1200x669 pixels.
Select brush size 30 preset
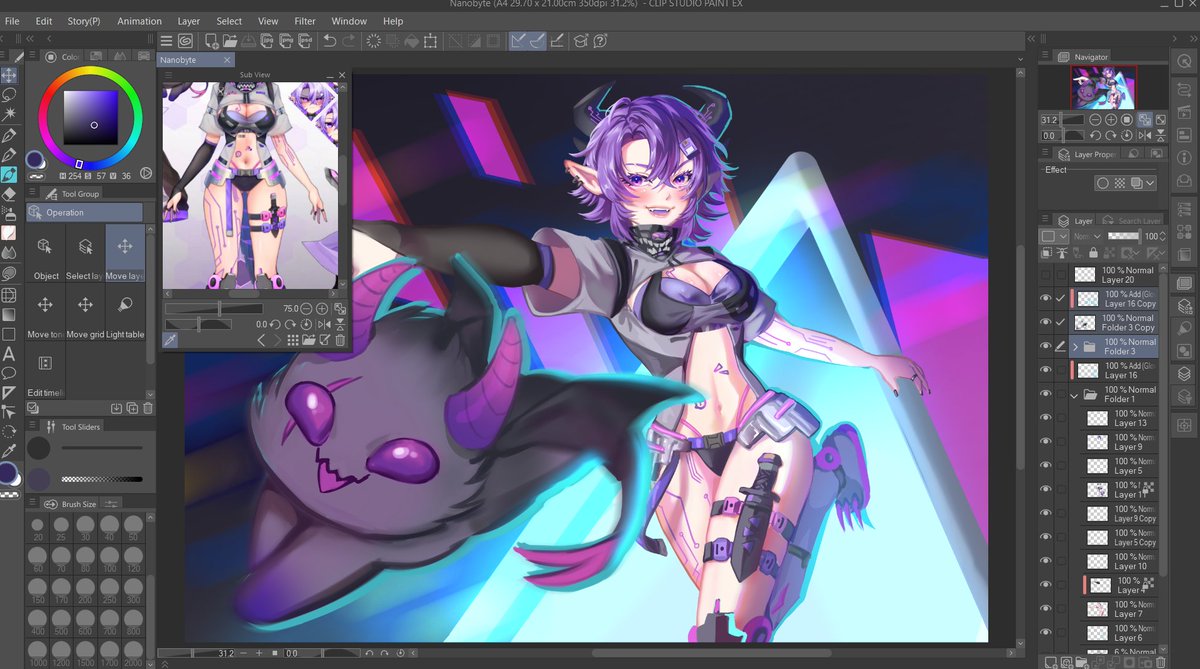point(85,529)
